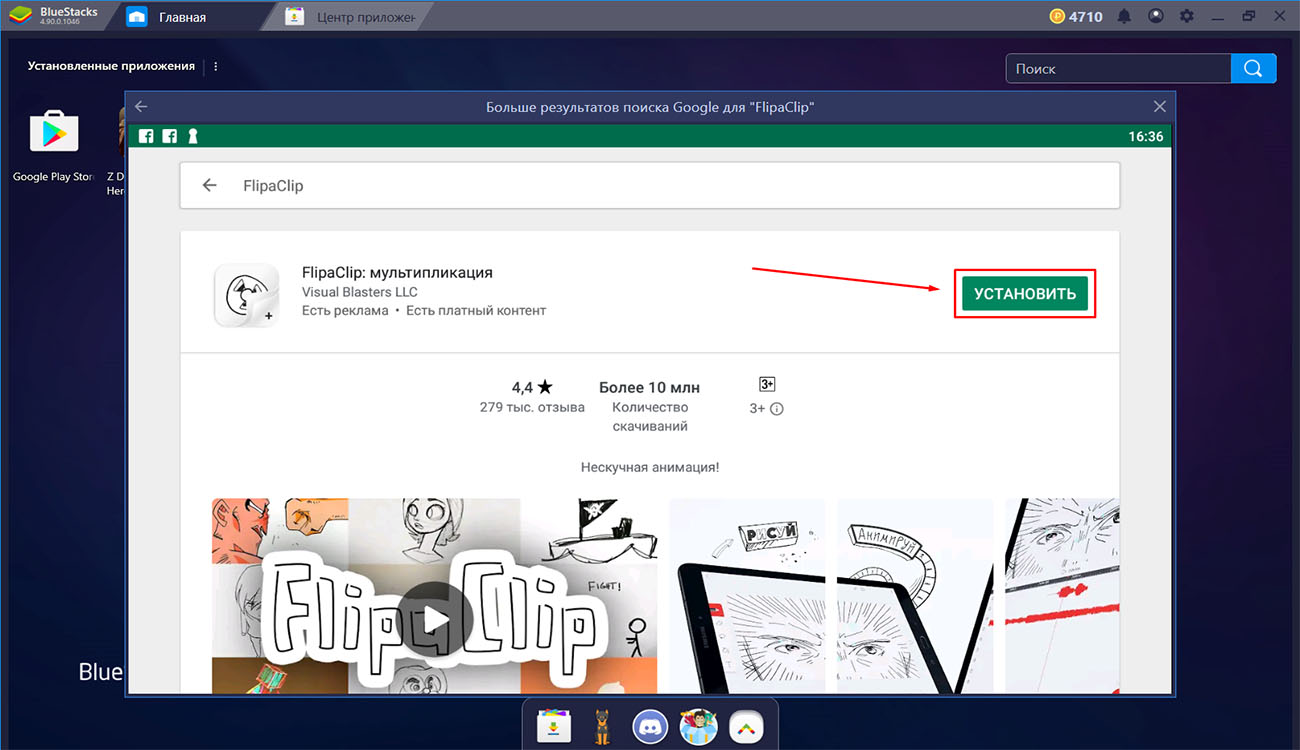The image size is (1300, 750).
Task: Open the 3+ age rating info icon
Action: pyautogui.click(x=777, y=409)
